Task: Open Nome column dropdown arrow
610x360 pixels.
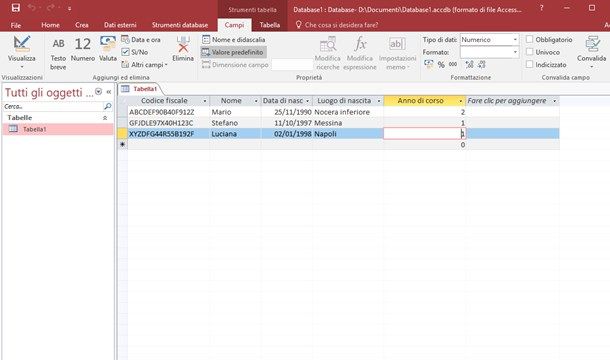Action: [x=256, y=101]
